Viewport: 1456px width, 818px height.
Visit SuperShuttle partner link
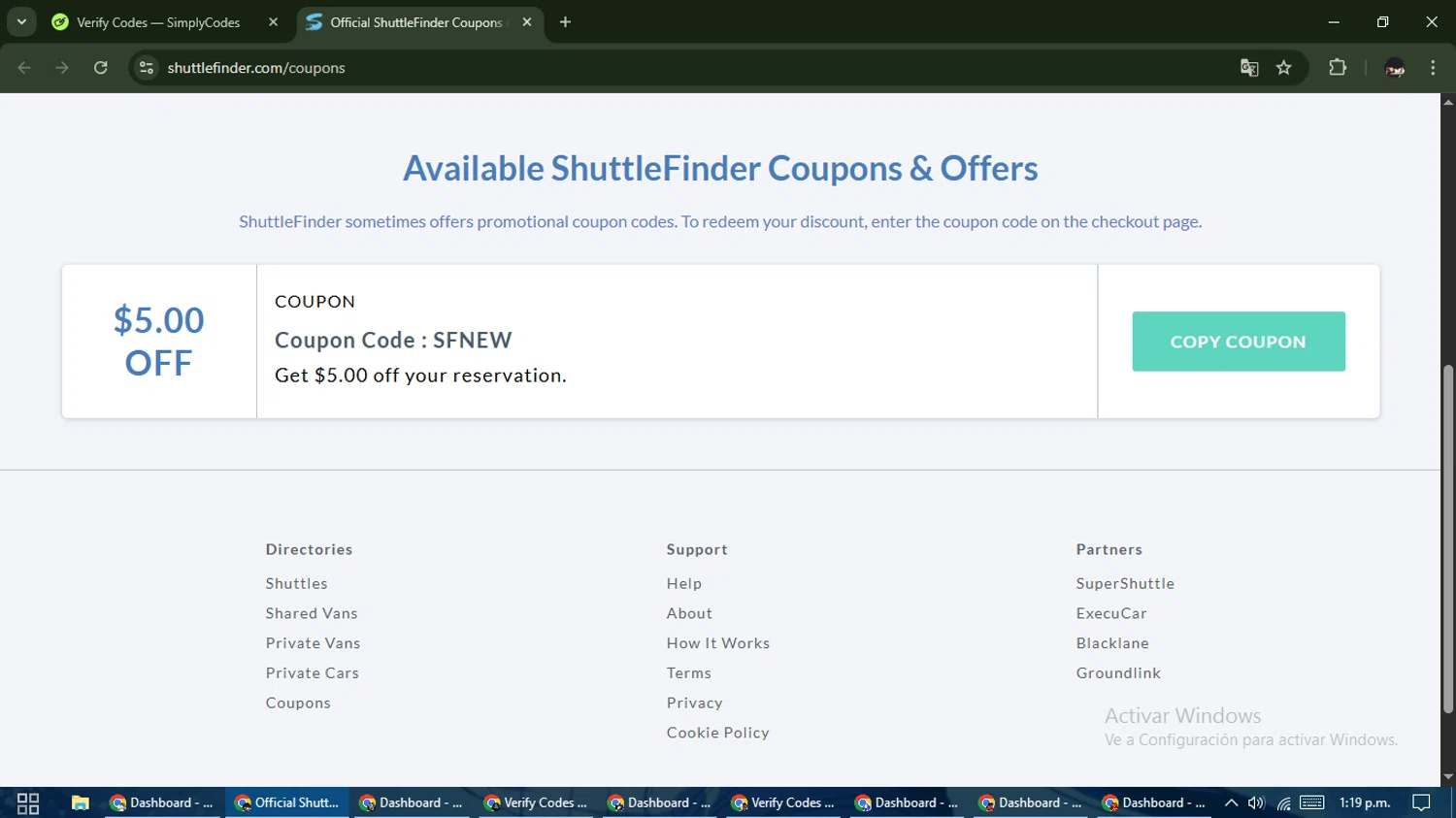click(x=1125, y=583)
